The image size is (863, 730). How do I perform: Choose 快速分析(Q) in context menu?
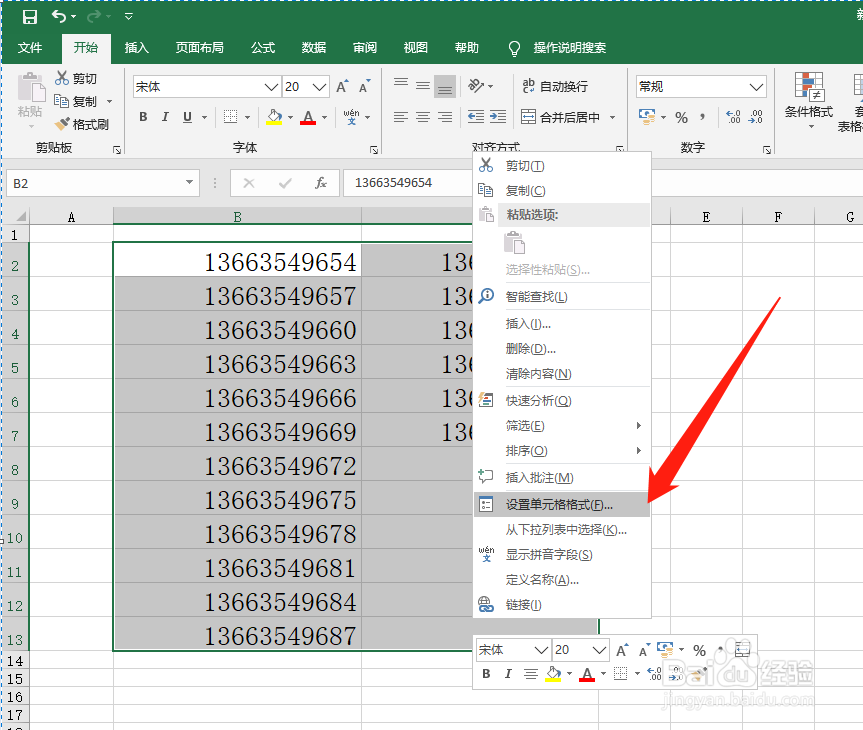[x=561, y=401]
